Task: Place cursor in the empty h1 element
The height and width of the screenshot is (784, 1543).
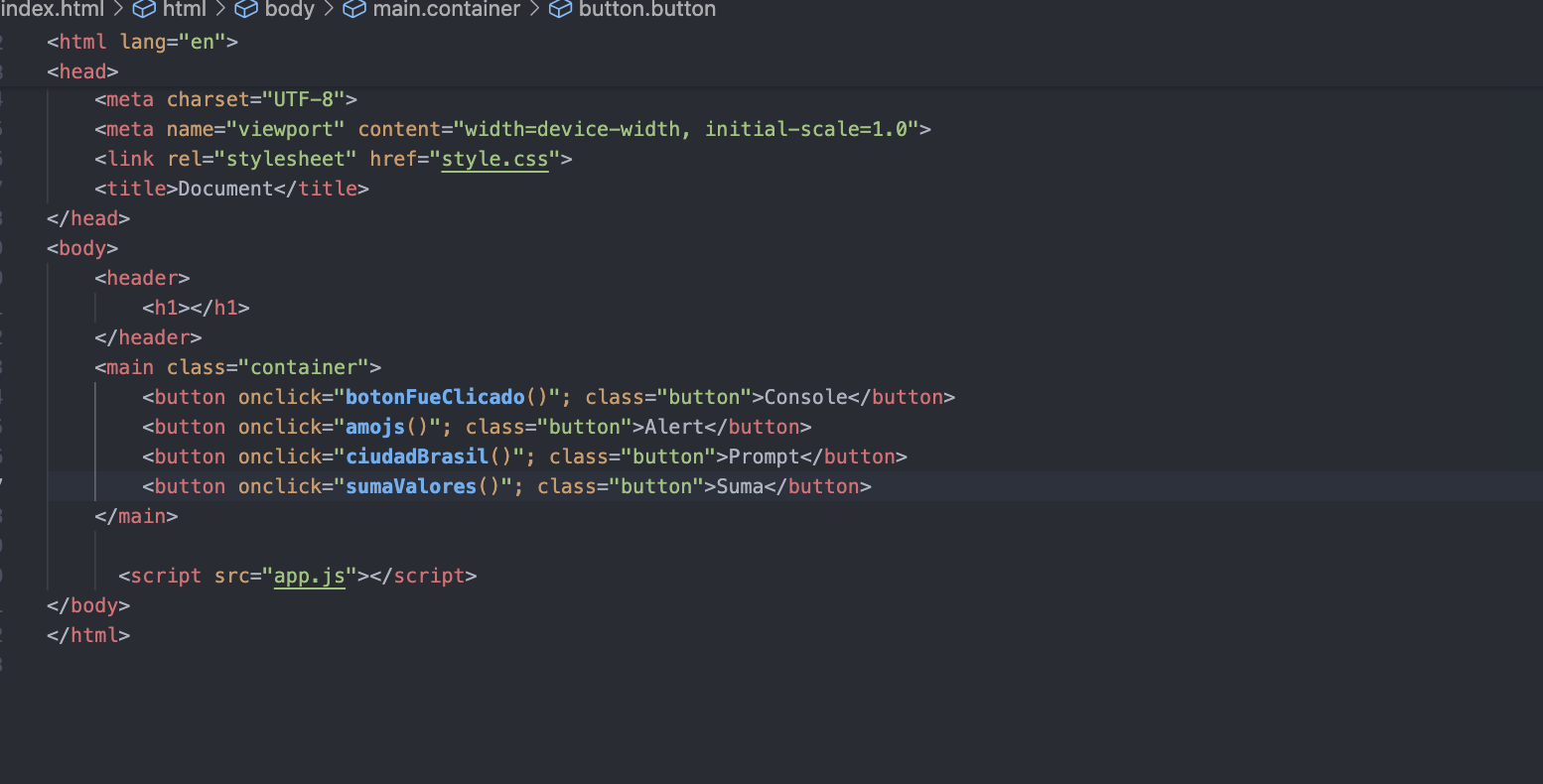Action: 191,308
